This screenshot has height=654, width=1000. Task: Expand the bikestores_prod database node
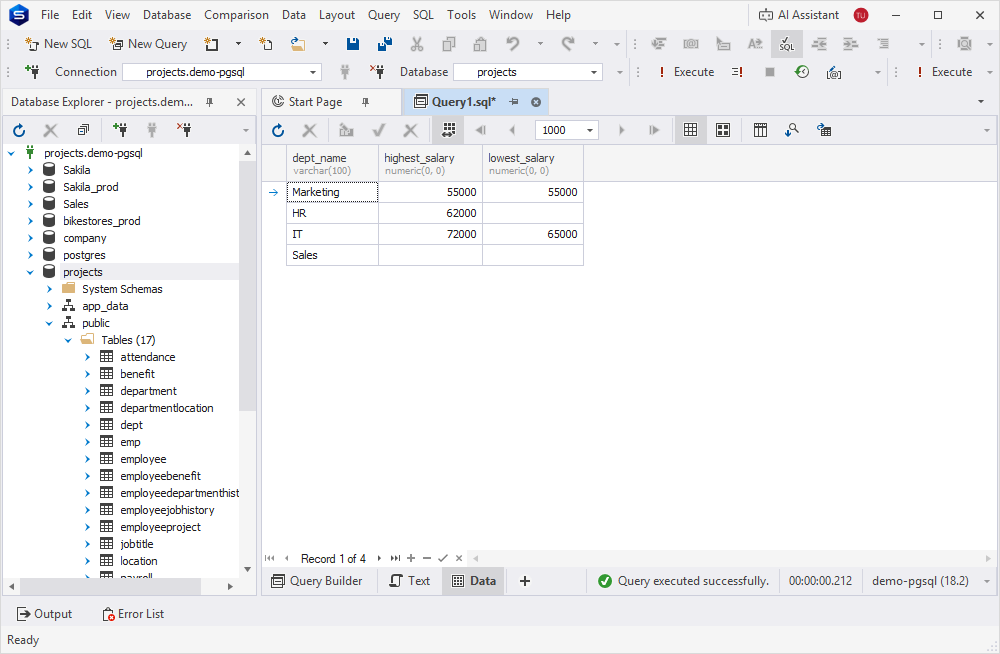click(30, 221)
